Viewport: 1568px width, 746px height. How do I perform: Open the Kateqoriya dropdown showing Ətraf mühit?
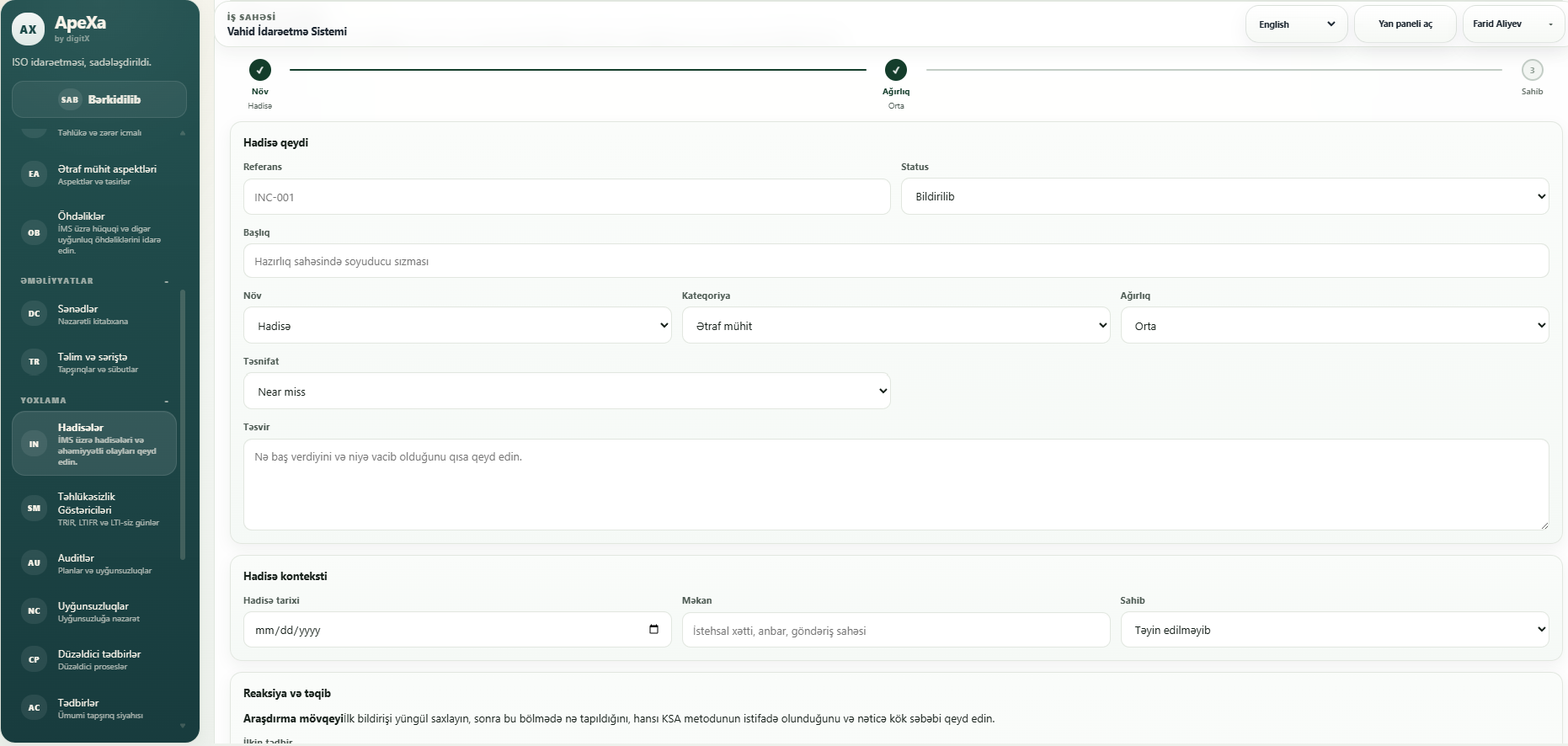pos(896,325)
